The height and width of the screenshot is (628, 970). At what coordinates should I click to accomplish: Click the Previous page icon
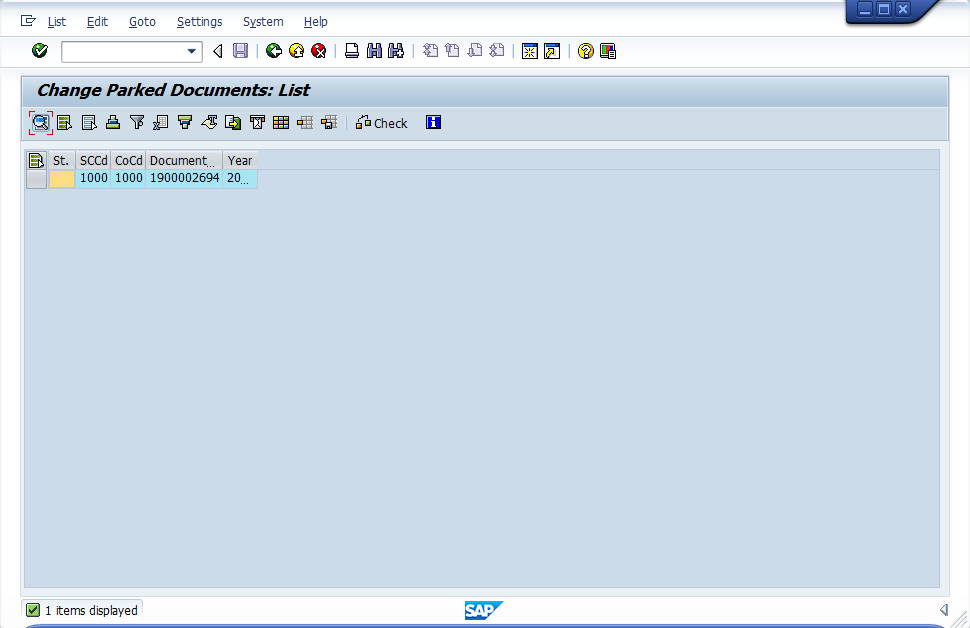[452, 51]
